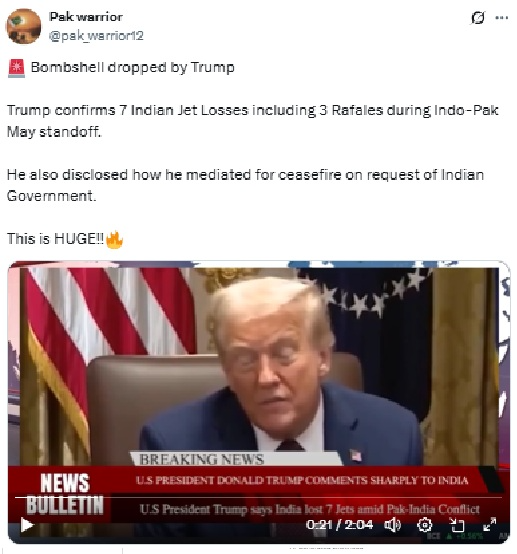This screenshot has width=517, height=554.
Task: Seek on the video progress bar
Action: coord(258,497)
